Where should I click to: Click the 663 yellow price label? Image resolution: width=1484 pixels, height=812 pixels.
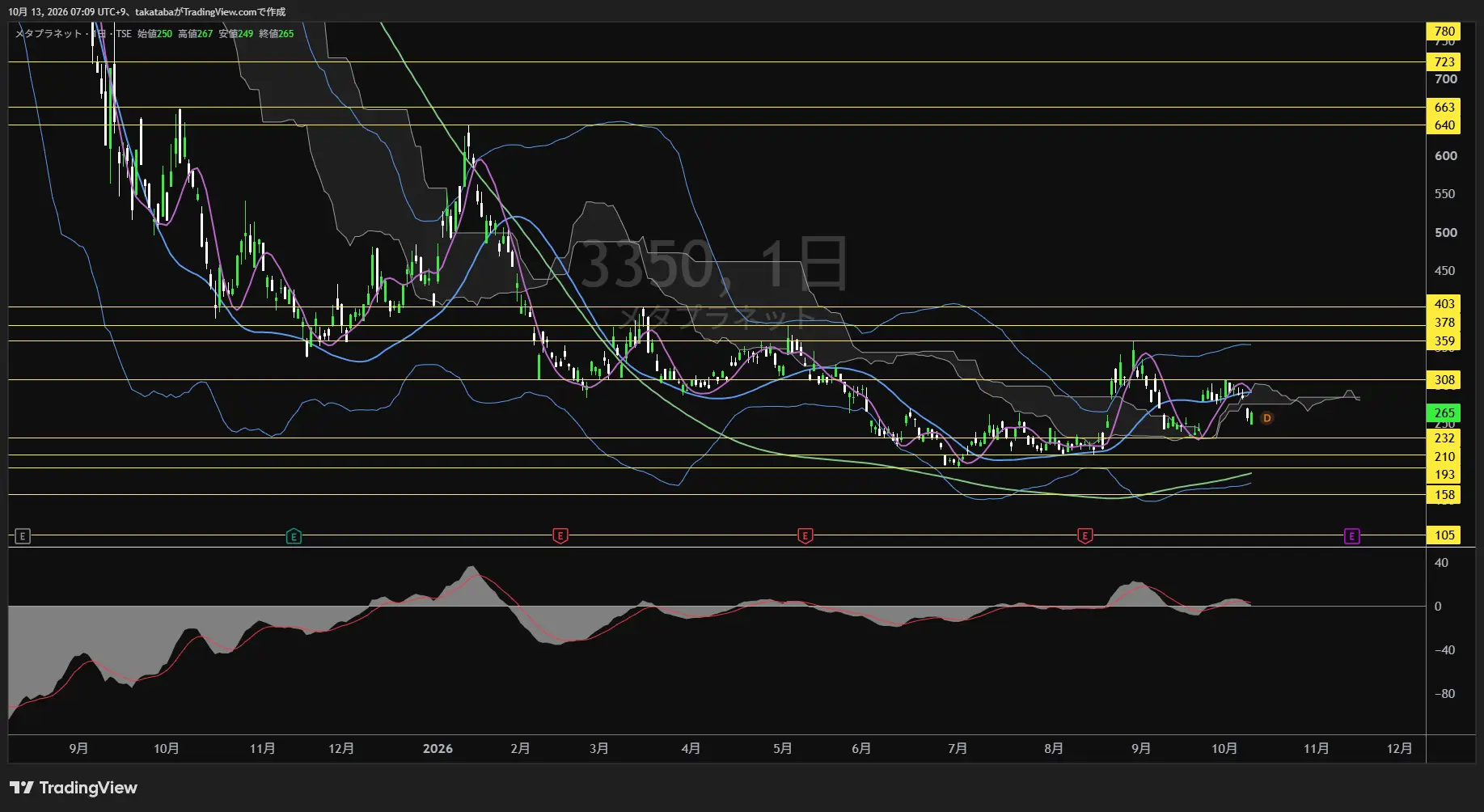(1444, 108)
